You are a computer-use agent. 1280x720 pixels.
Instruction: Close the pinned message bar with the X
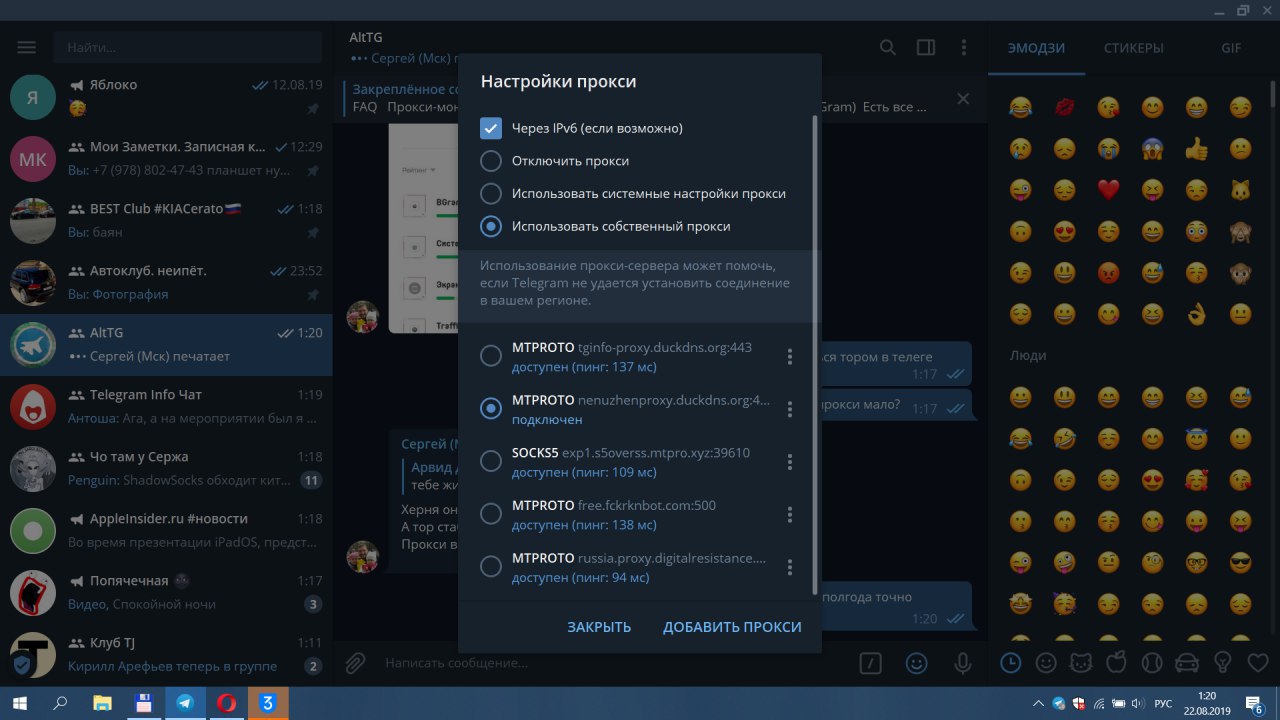pos(963,98)
